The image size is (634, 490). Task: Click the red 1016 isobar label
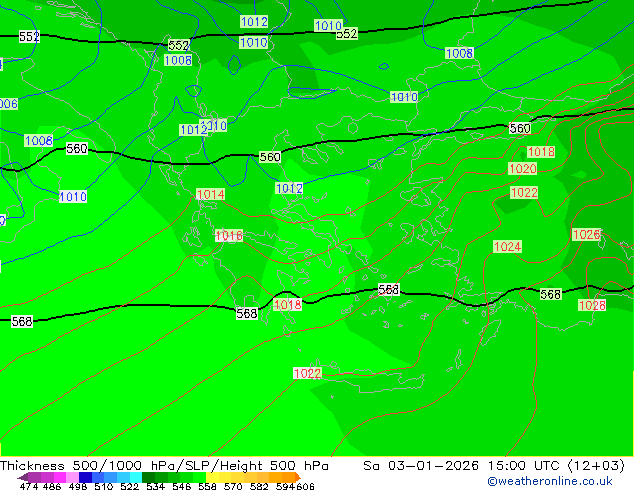229,236
